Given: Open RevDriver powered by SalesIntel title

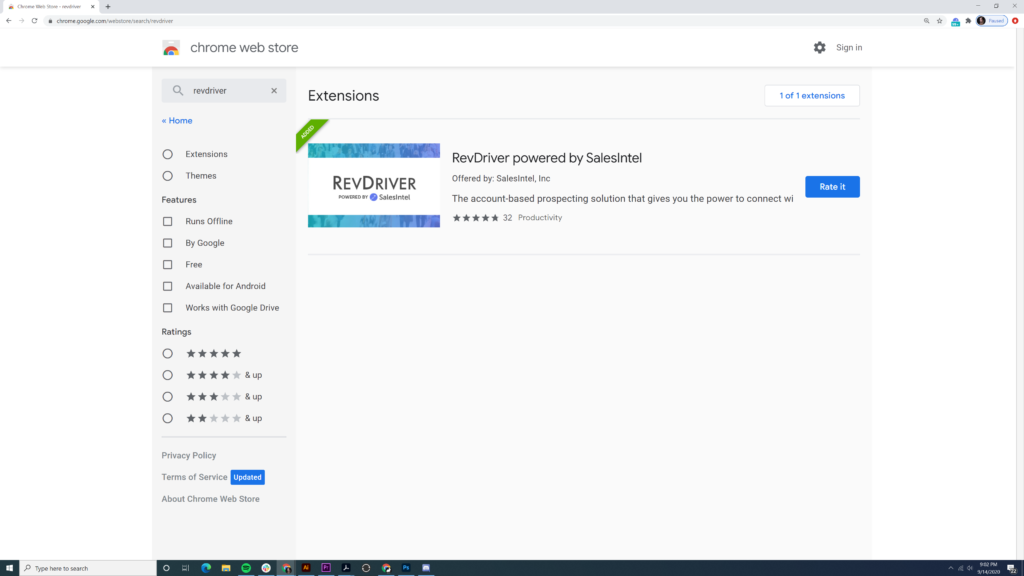Looking at the screenshot, I should point(547,158).
